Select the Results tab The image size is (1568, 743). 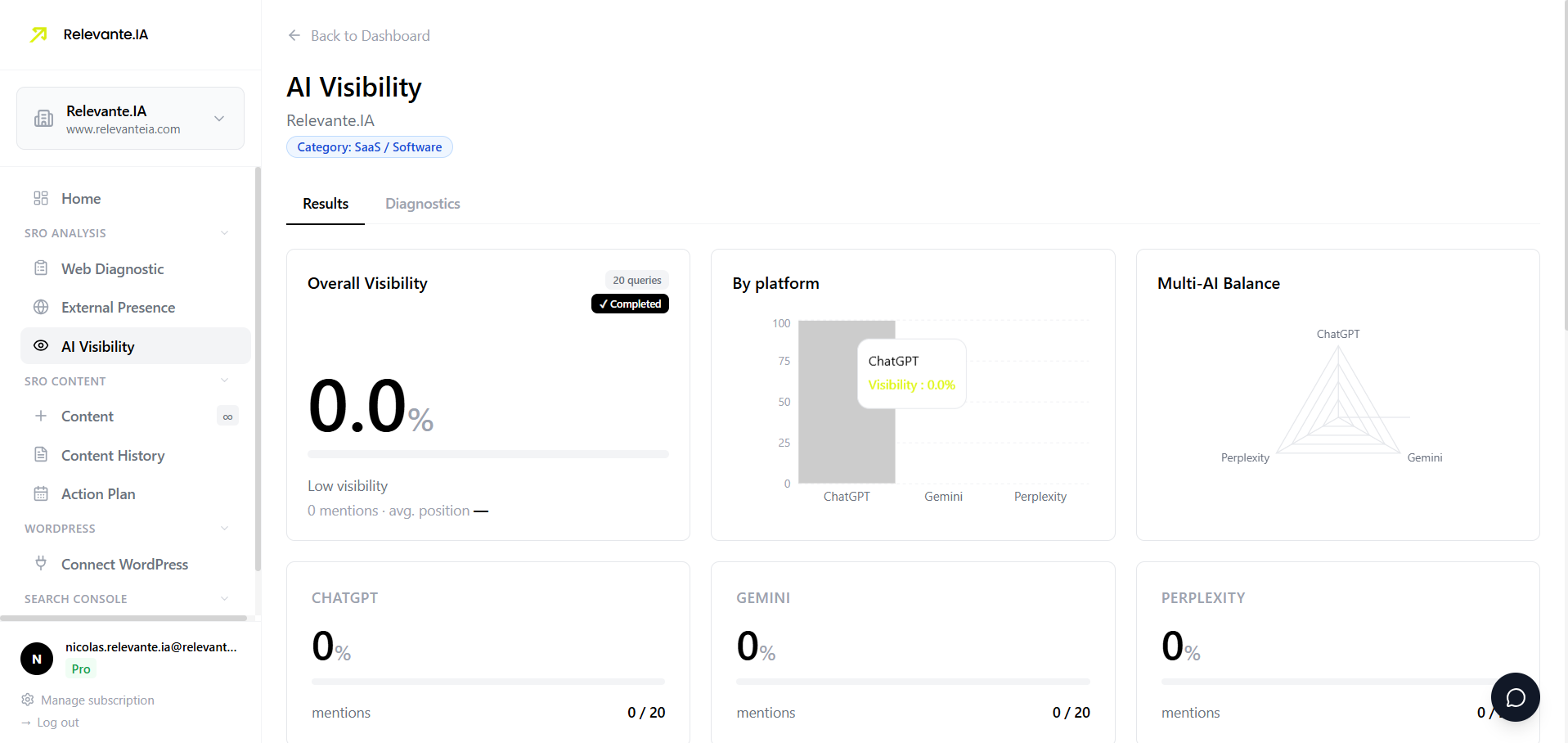click(325, 203)
